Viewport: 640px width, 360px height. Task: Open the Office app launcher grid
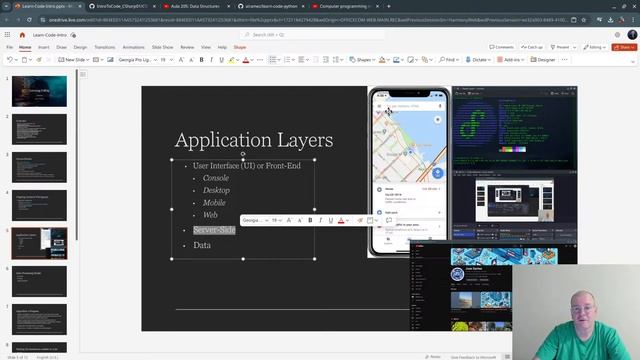pos(7,35)
